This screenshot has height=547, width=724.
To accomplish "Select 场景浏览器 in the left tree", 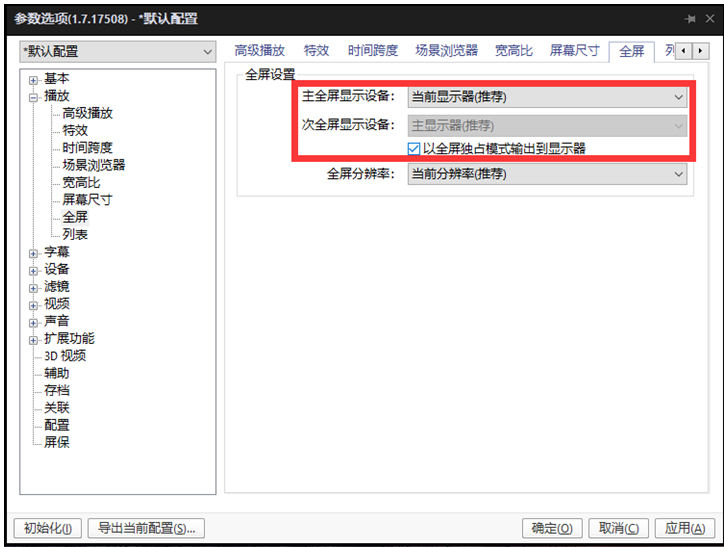I will click(x=93, y=165).
